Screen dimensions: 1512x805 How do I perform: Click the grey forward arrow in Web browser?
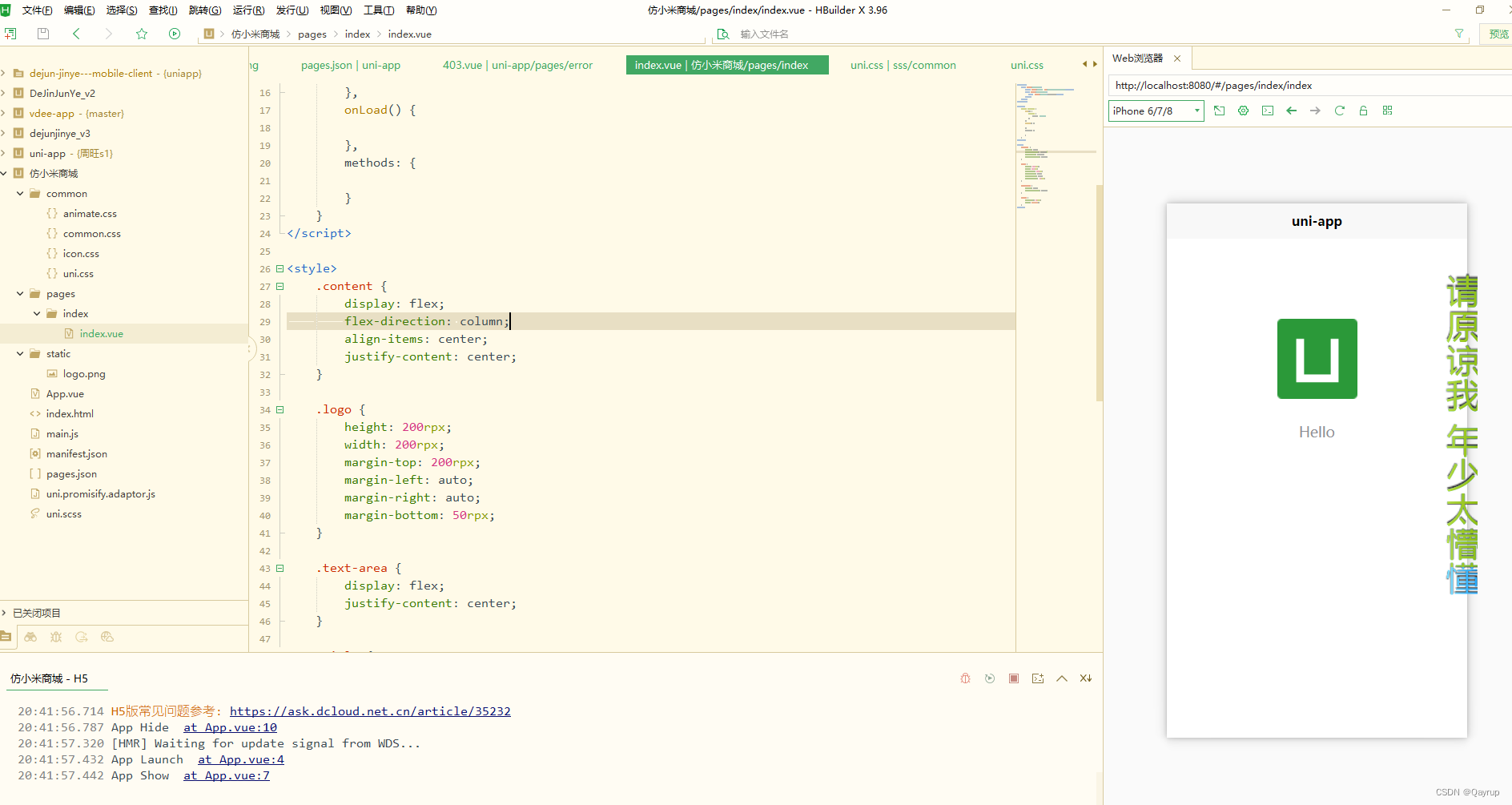[1315, 111]
